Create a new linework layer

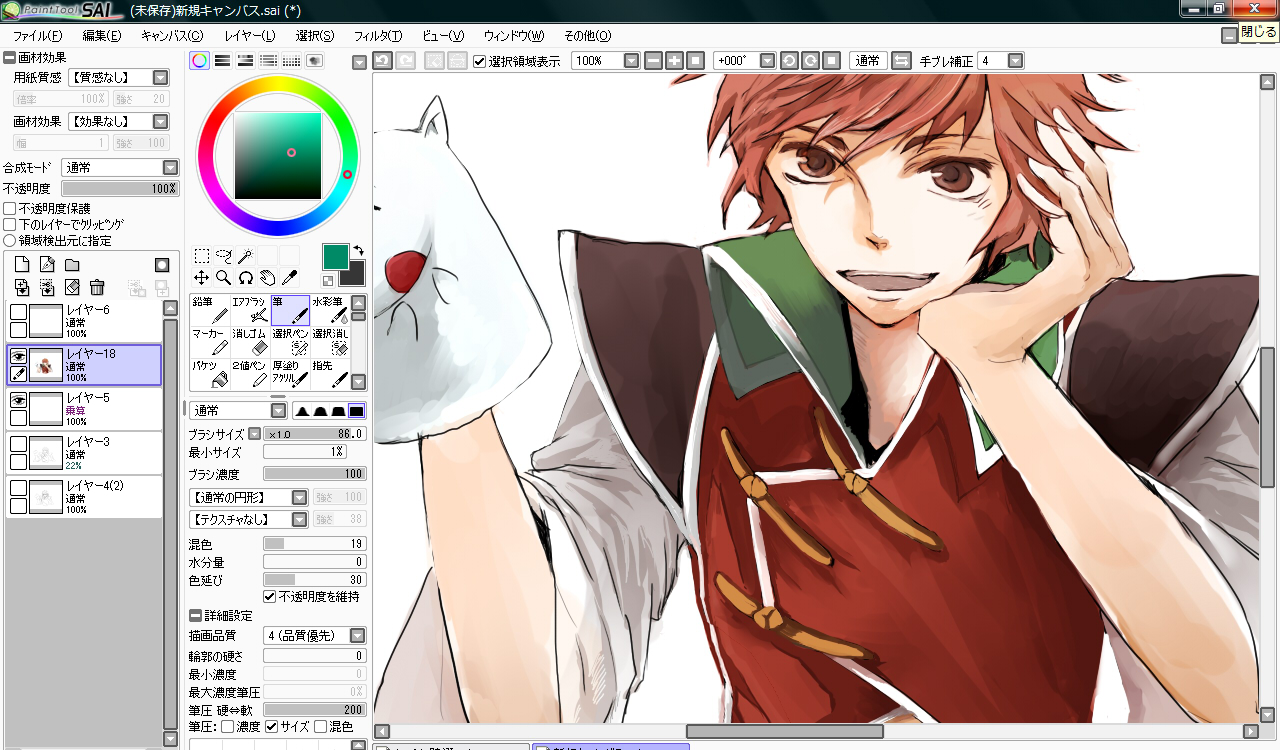coord(47,265)
